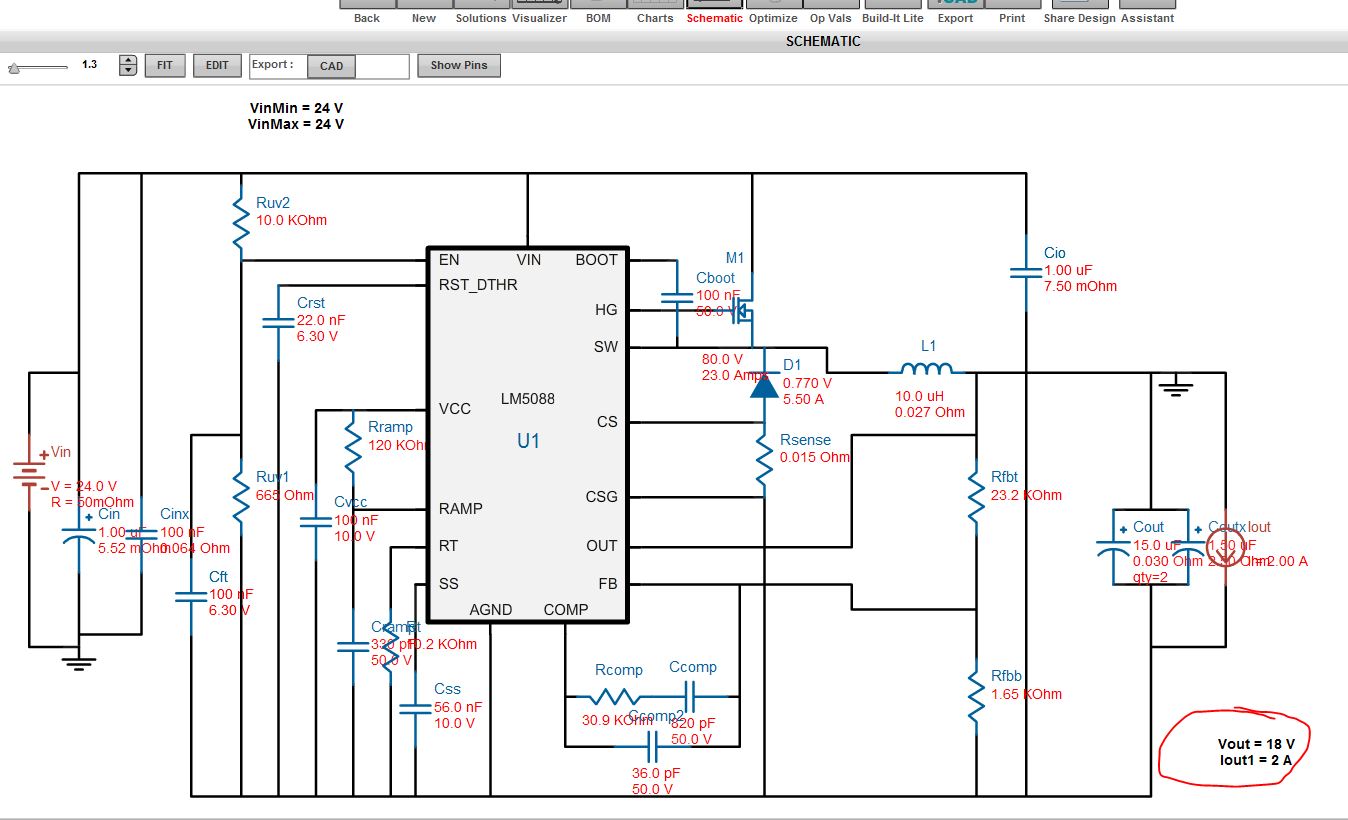
Task: Select the LM5088 U1 chip component
Action: point(528,435)
